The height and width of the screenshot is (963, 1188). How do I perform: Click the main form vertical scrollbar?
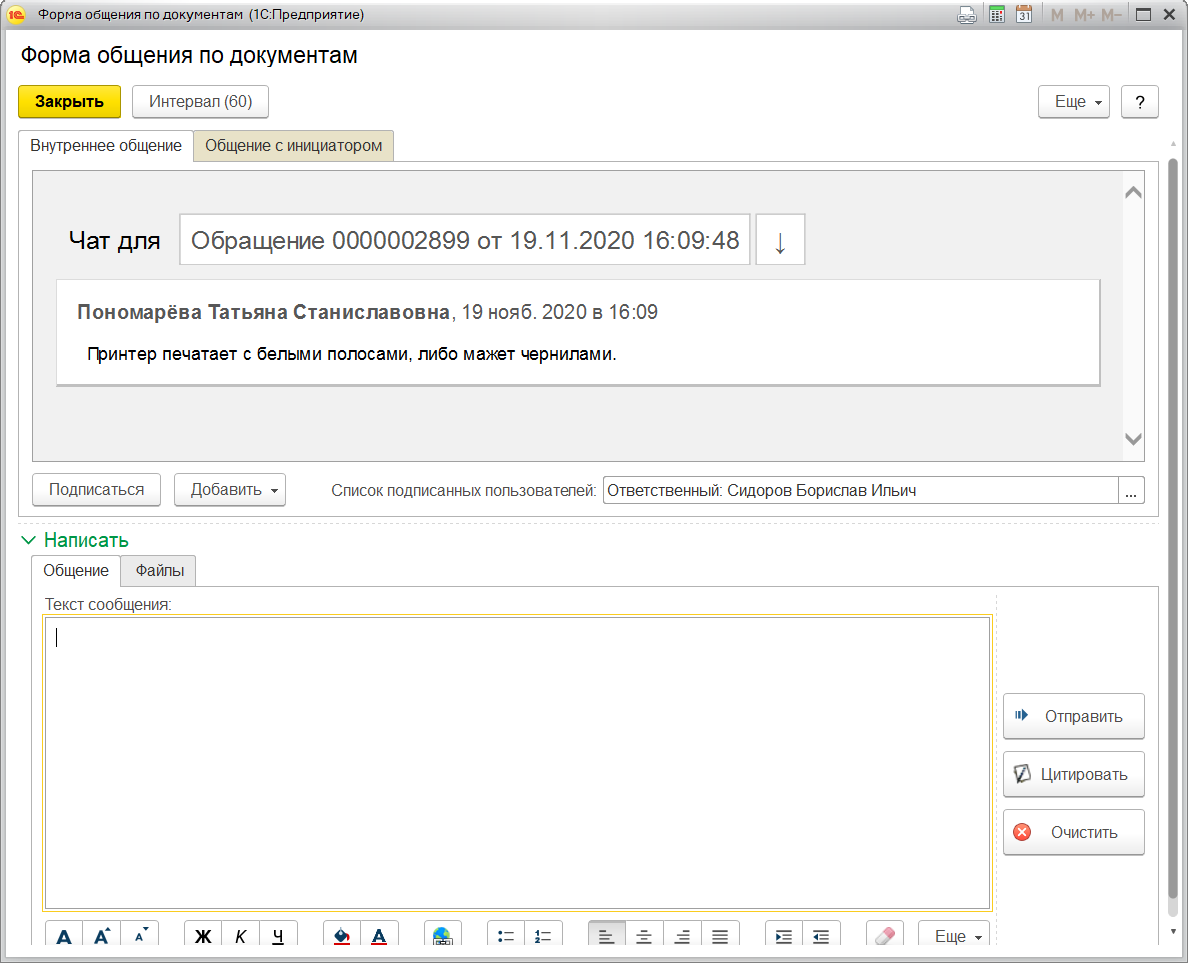[1173, 530]
